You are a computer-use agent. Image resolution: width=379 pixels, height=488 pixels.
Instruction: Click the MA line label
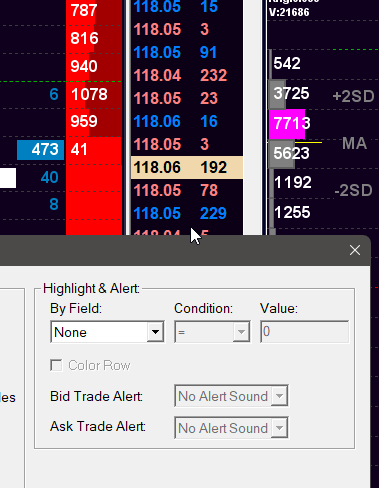point(354,144)
